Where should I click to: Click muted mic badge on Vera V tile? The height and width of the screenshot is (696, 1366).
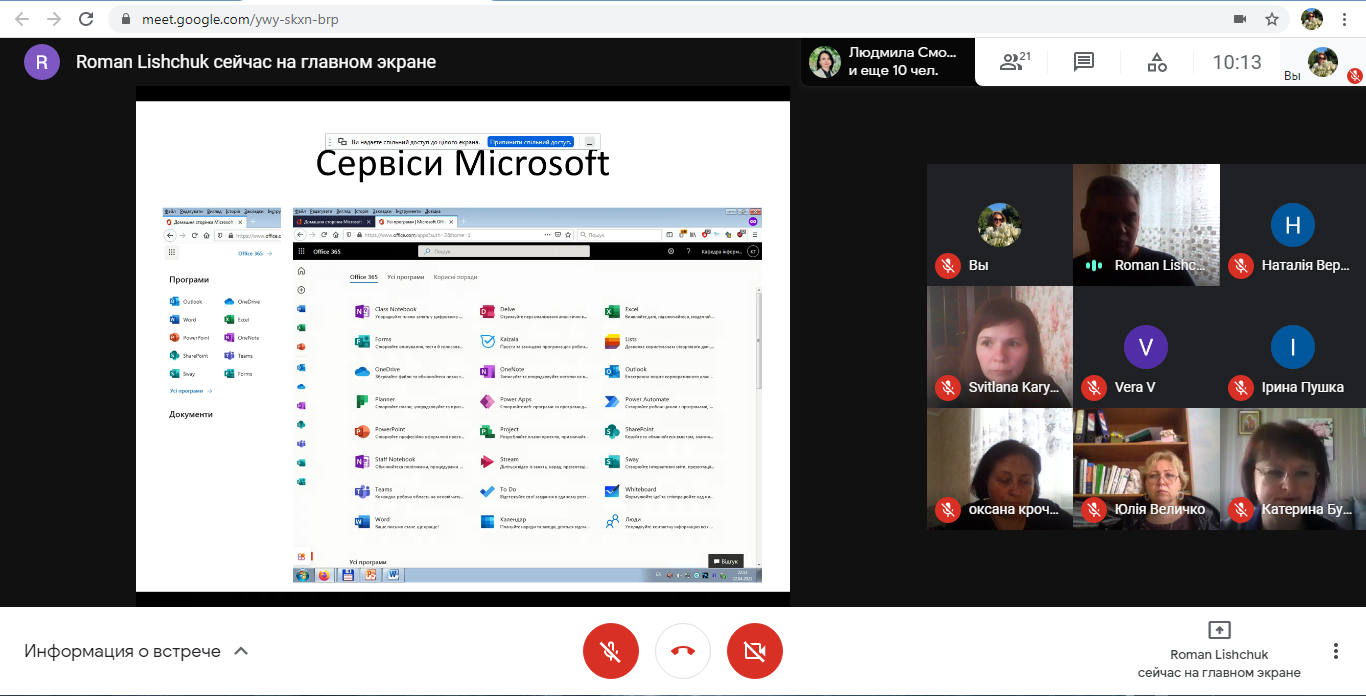1094,387
